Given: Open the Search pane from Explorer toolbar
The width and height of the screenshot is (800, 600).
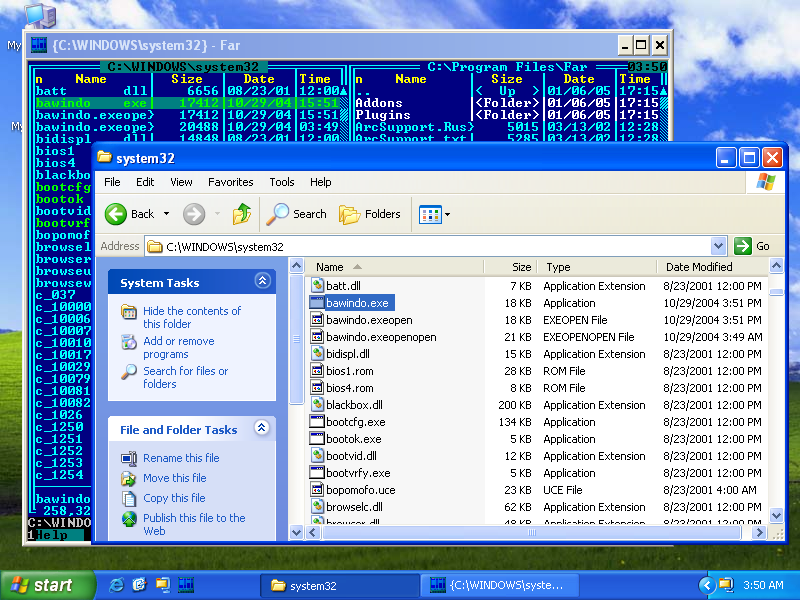Looking at the screenshot, I should (296, 214).
